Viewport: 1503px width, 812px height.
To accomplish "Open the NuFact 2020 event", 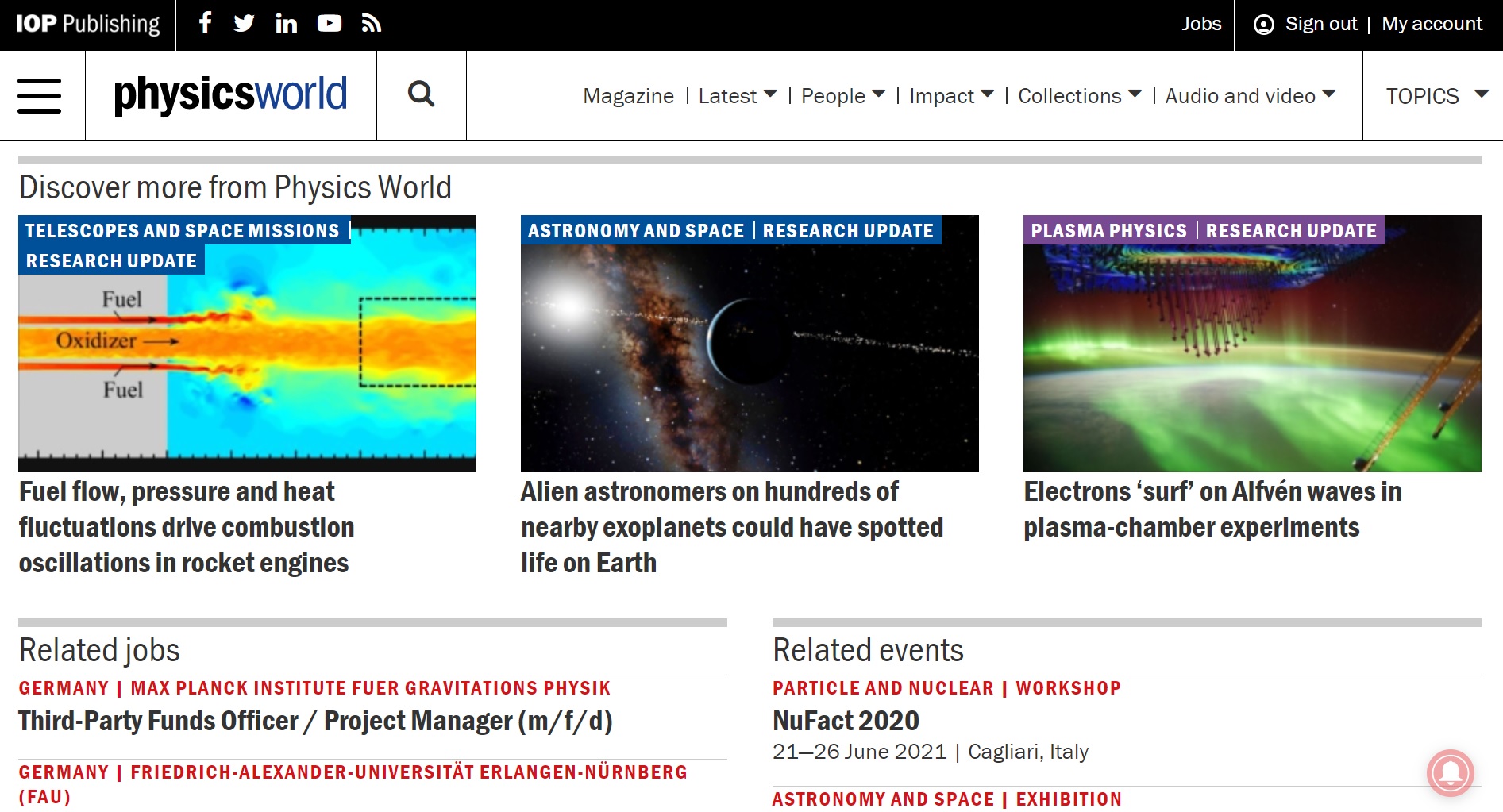I will click(x=846, y=721).
